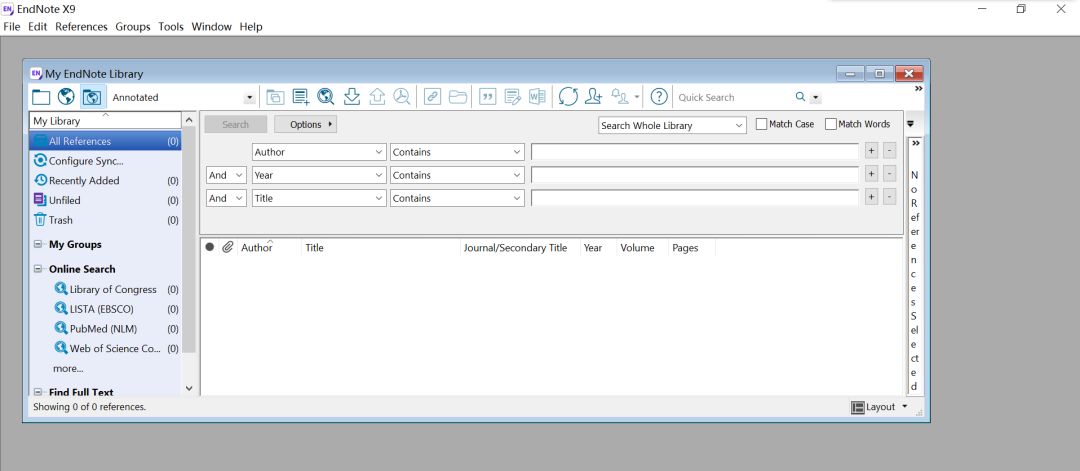
Task: Click Find Full Text PDF icon
Action: click(x=402, y=97)
